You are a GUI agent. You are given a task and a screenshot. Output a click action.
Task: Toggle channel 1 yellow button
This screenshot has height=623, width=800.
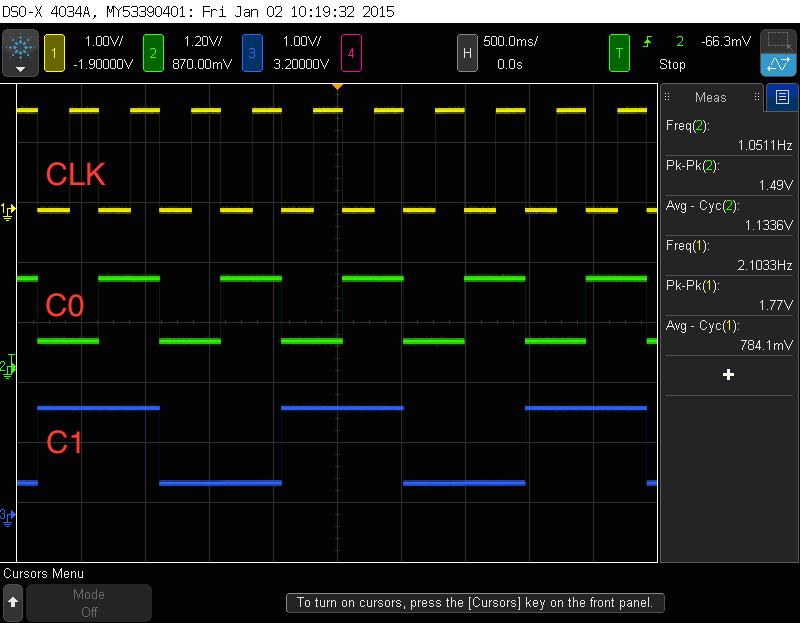(54, 52)
